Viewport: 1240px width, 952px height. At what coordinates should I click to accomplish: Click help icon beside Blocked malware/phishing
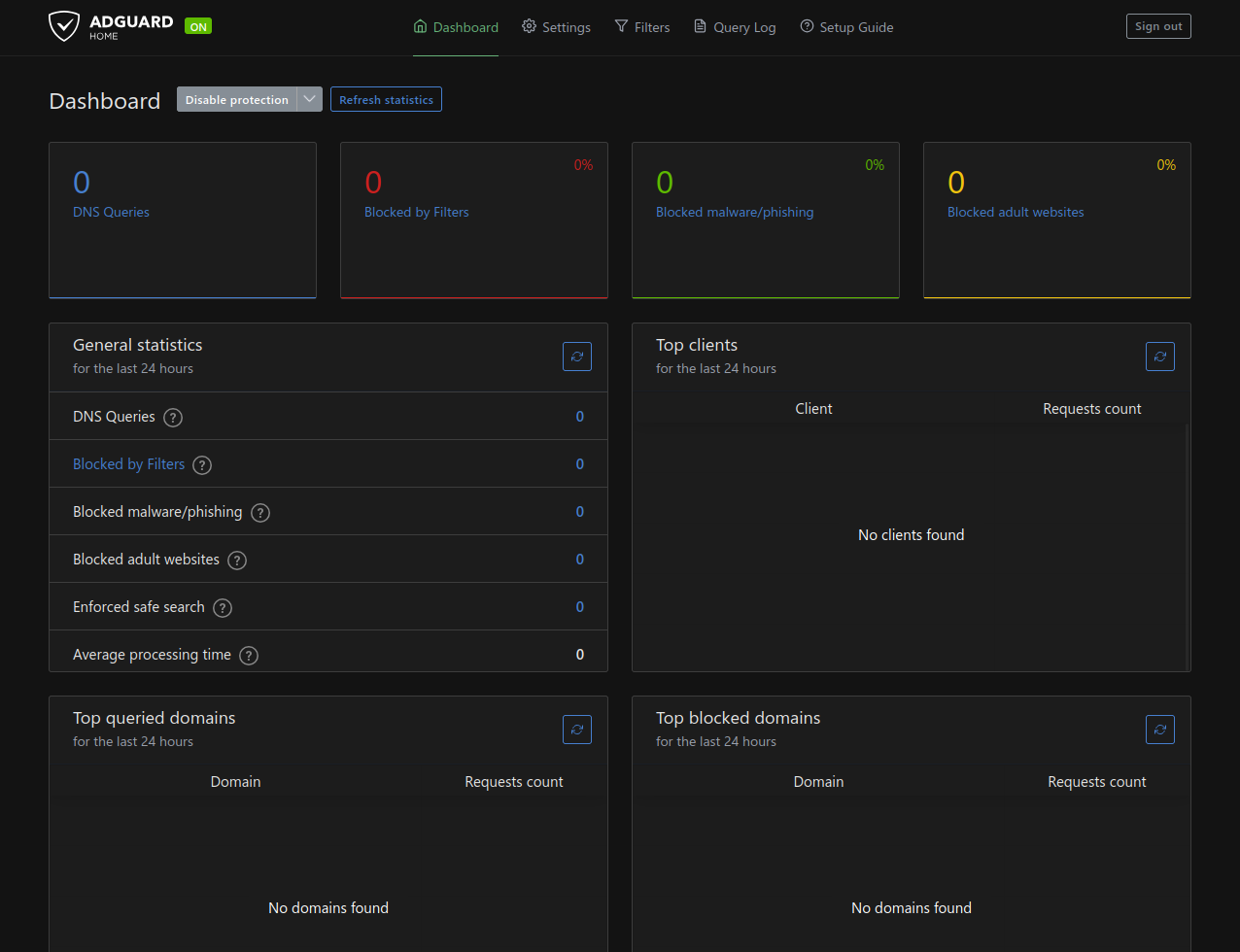[x=260, y=513]
